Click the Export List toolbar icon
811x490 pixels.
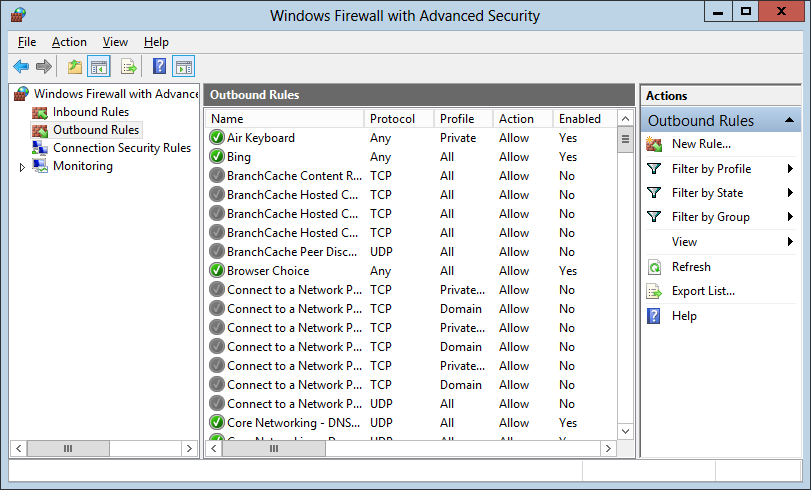[x=128, y=67]
